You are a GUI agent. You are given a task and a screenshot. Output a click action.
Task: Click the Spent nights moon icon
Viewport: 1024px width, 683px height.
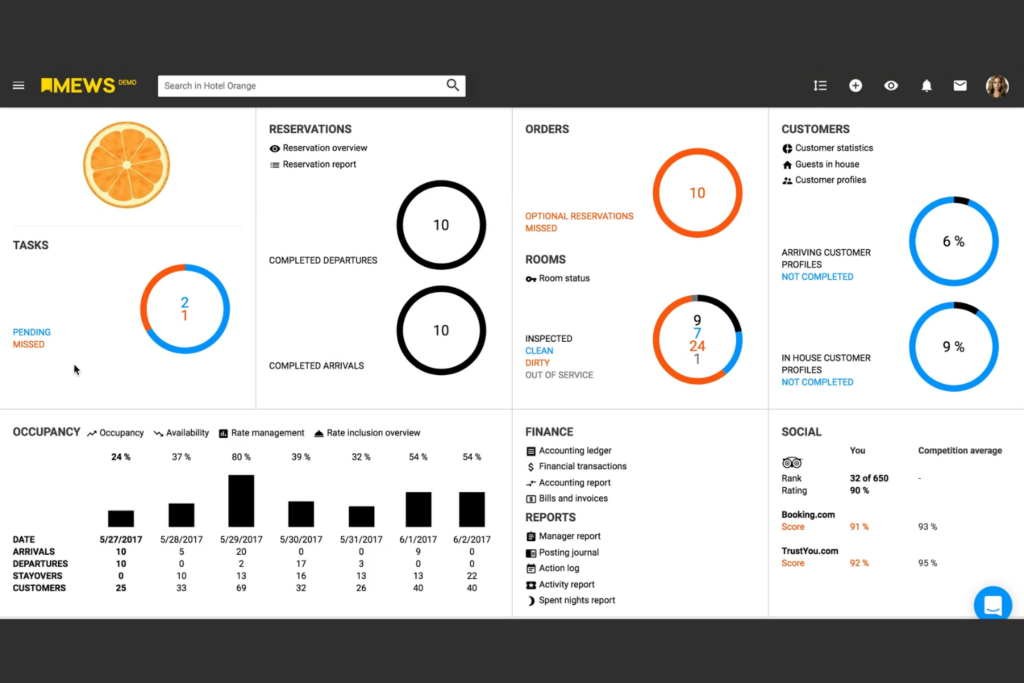(531, 601)
